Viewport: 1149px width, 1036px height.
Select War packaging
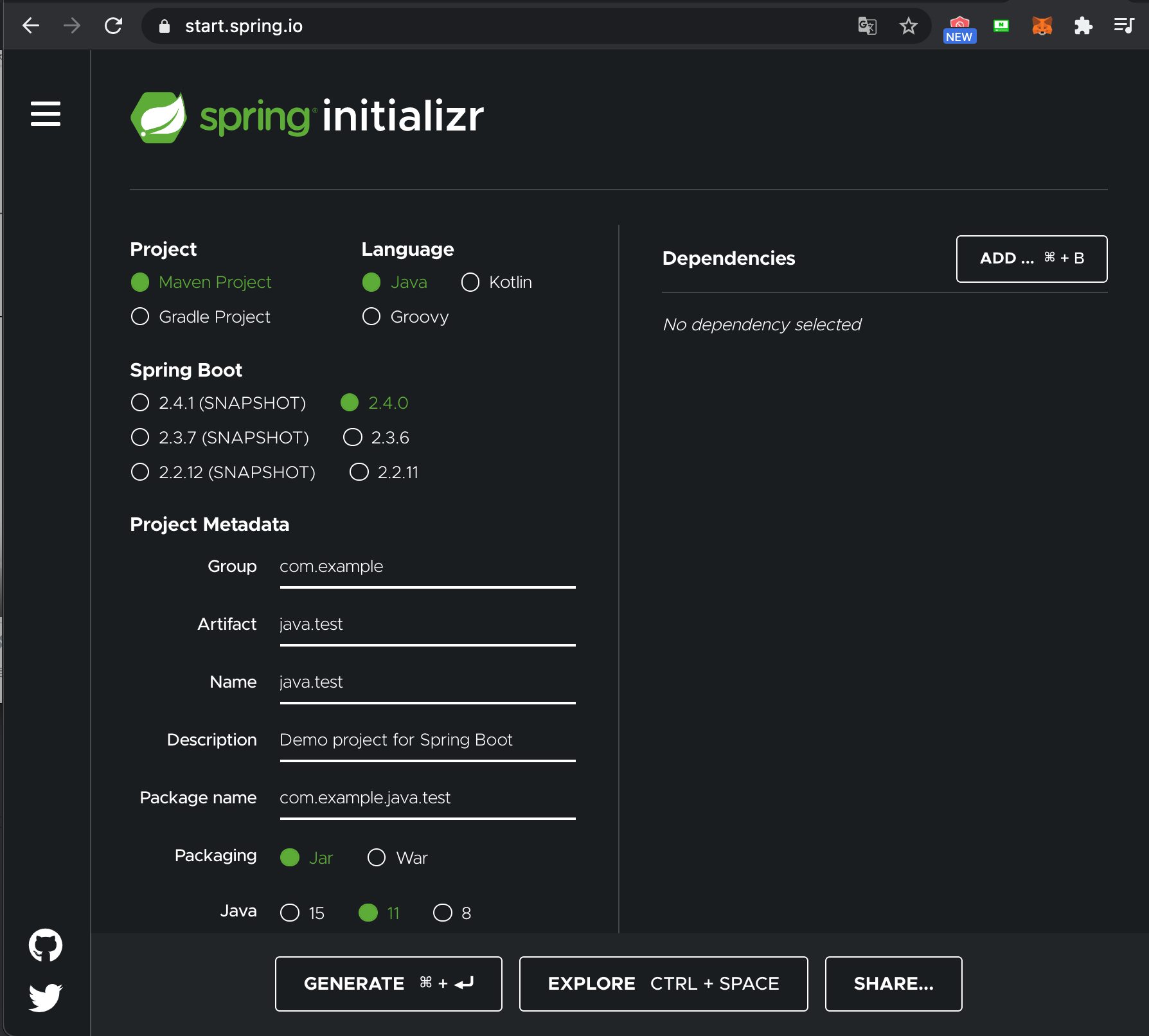[x=398, y=858]
